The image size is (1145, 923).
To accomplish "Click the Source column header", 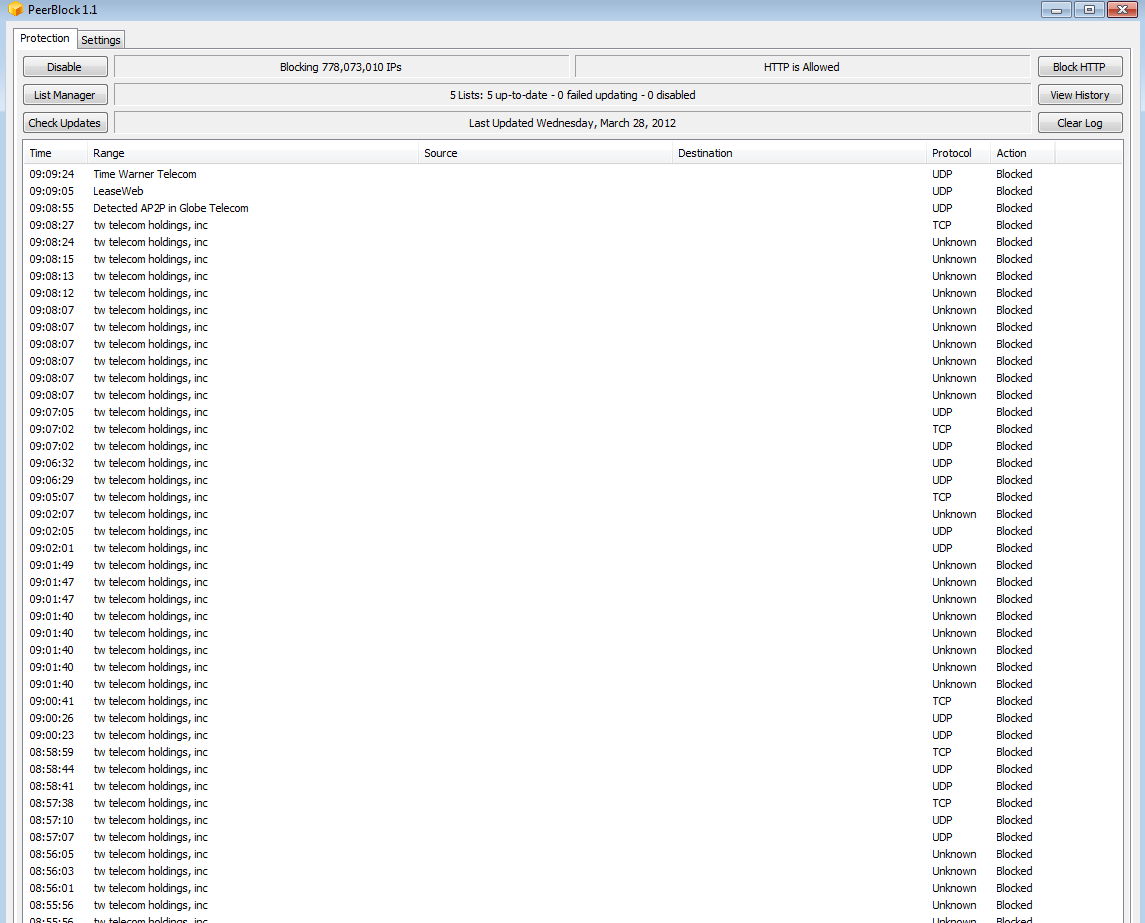I will click(x=545, y=153).
